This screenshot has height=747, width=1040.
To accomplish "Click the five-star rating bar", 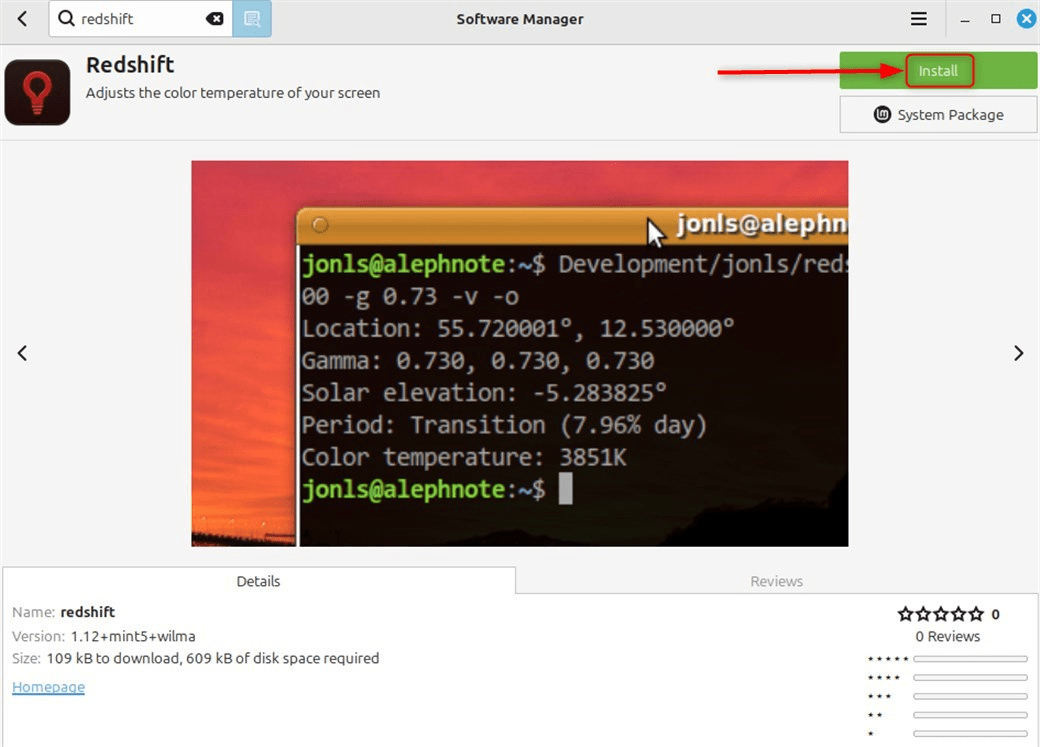I will [x=970, y=659].
